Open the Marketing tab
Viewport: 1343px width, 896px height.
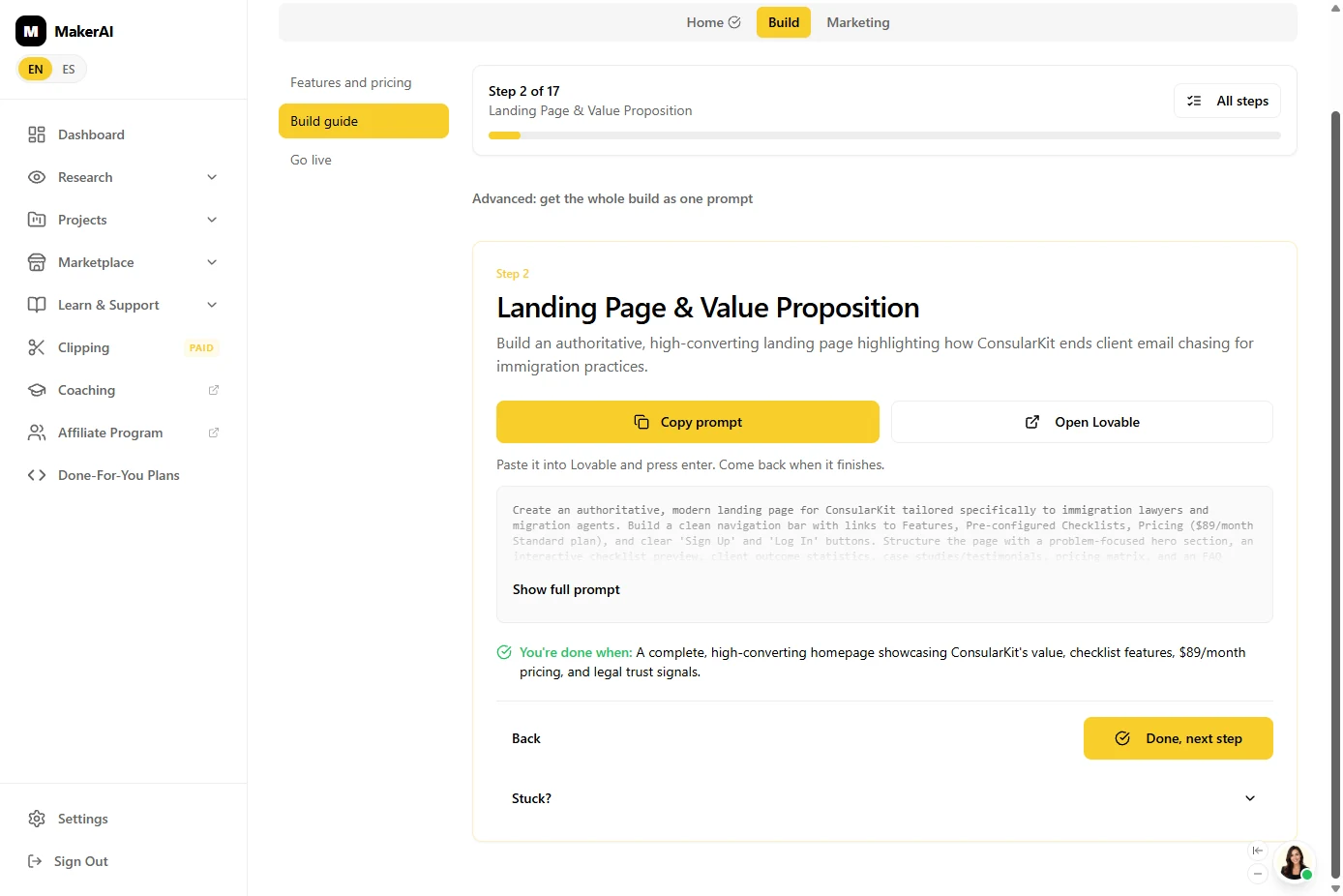coord(858,22)
